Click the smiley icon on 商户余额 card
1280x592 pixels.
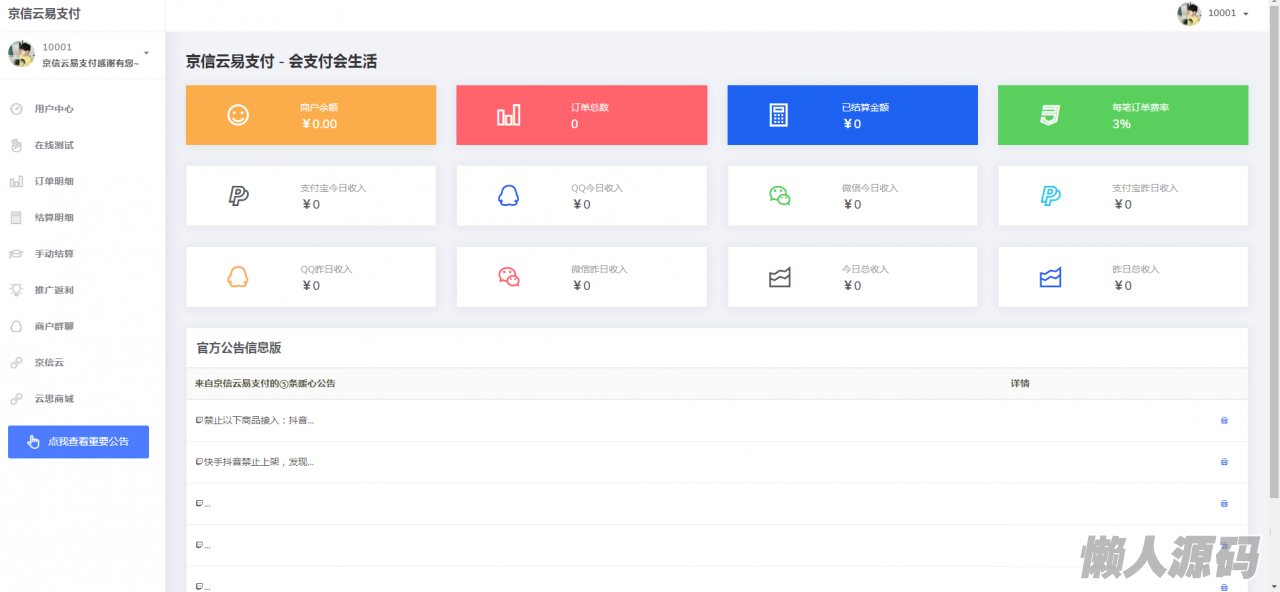[x=238, y=115]
